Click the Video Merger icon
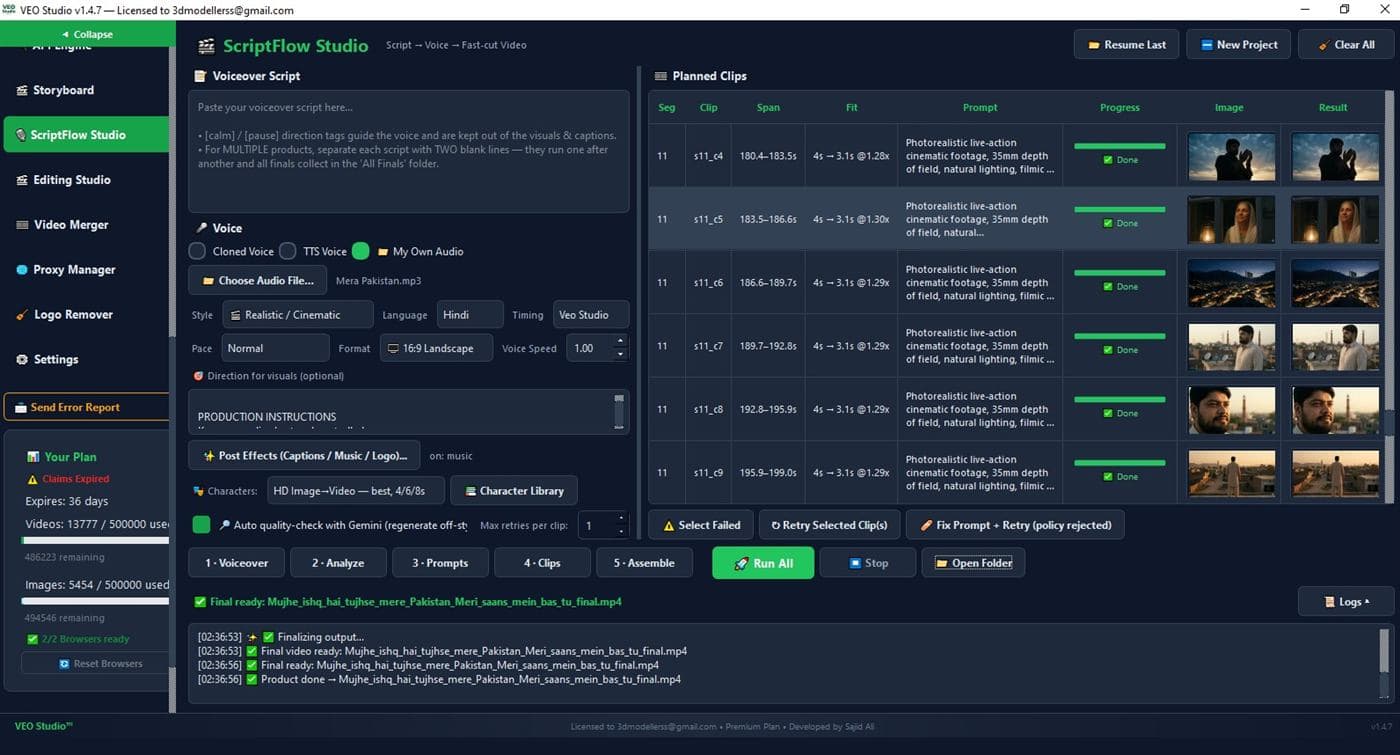Screen dimensions: 1400x755 22,225
